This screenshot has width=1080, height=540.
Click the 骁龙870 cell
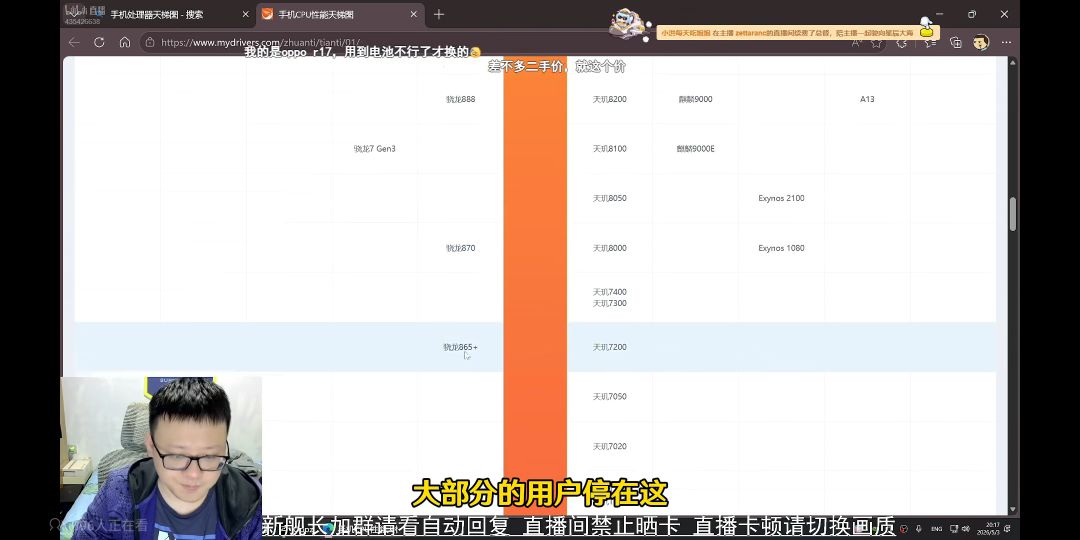click(x=460, y=248)
